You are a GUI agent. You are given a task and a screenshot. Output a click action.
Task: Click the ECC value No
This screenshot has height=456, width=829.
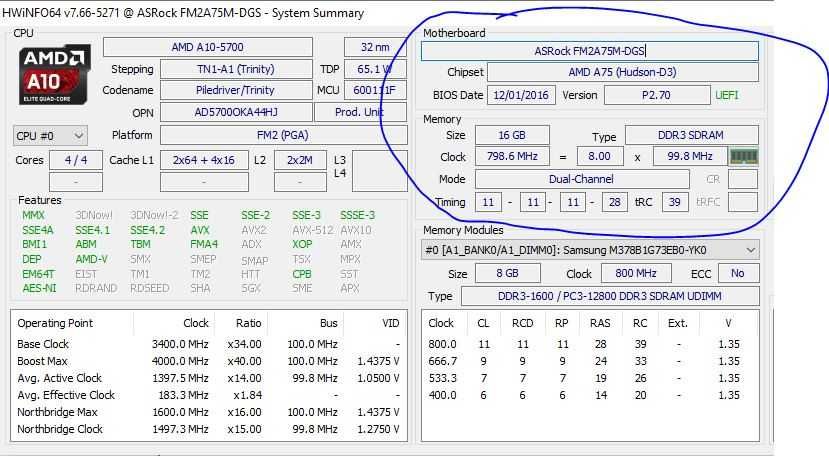pos(738,273)
